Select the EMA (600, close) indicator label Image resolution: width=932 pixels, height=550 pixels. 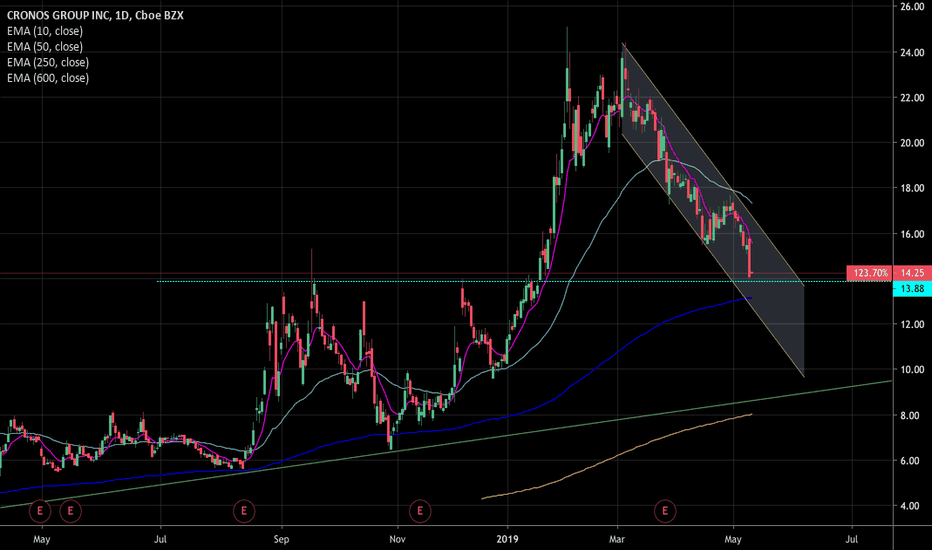48,78
